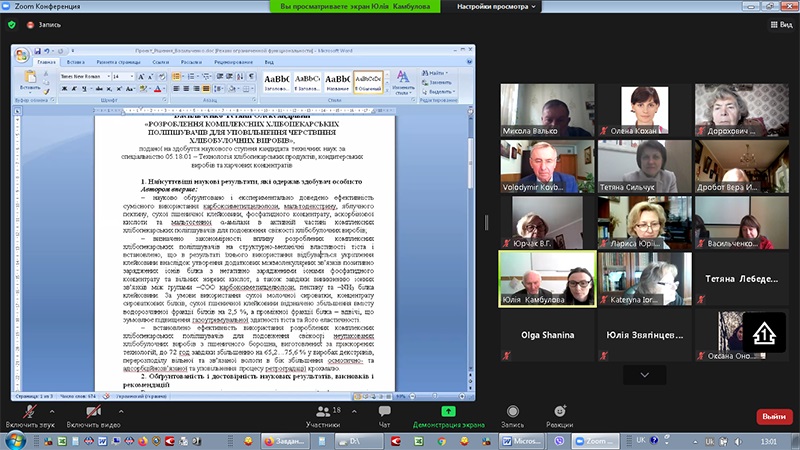800x450 pixels.
Task: Apply the Название style from gallery
Action: (337, 82)
